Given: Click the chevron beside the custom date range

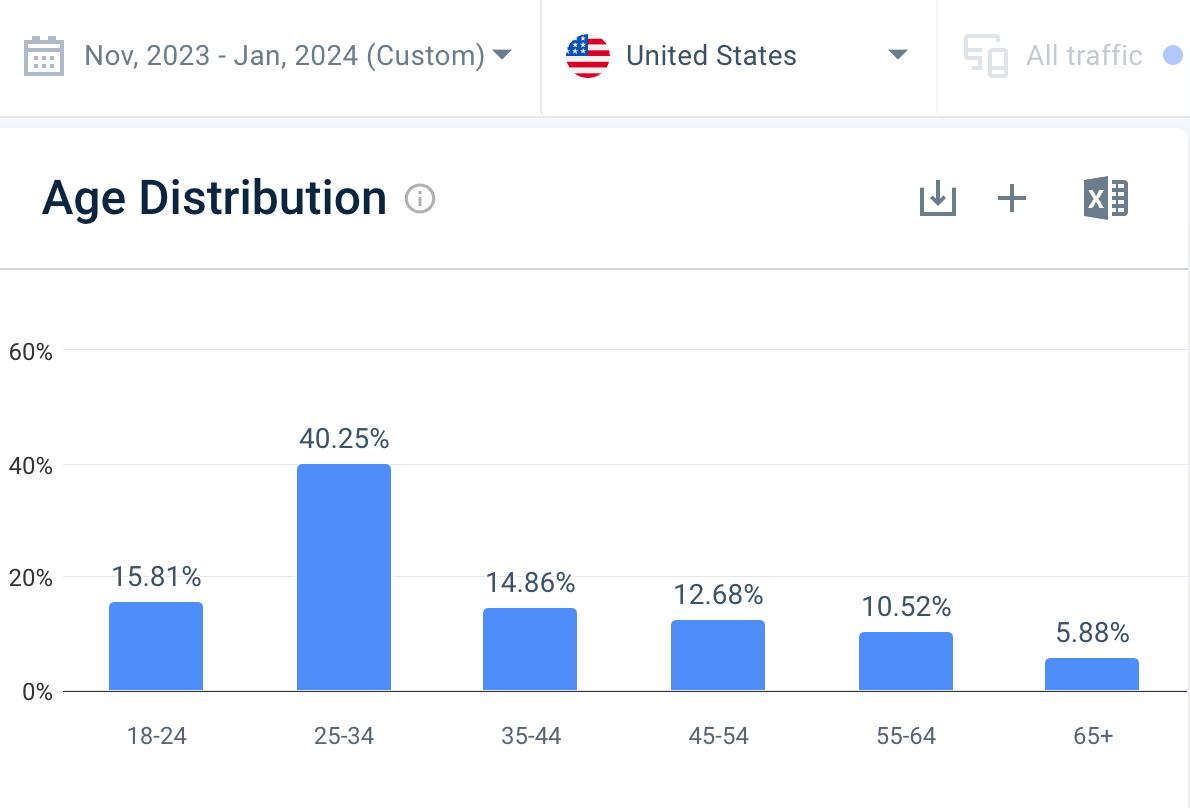Looking at the screenshot, I should 502,55.
